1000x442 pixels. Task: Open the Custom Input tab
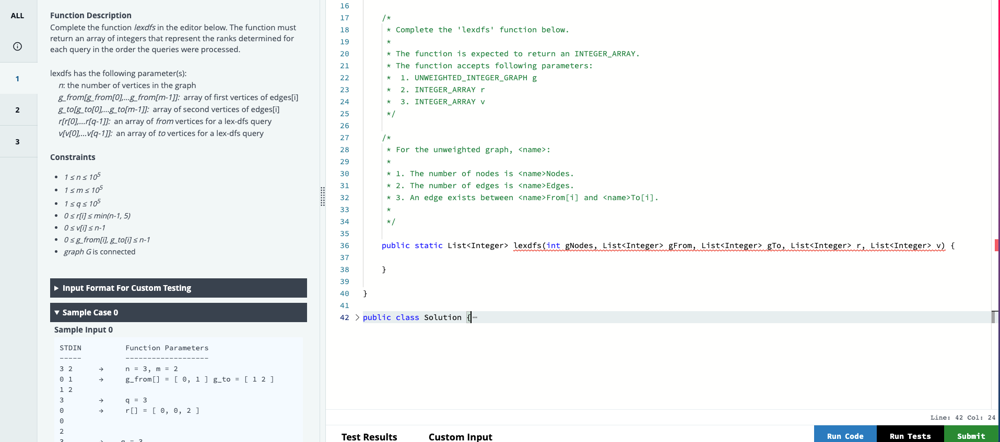pyautogui.click(x=460, y=437)
